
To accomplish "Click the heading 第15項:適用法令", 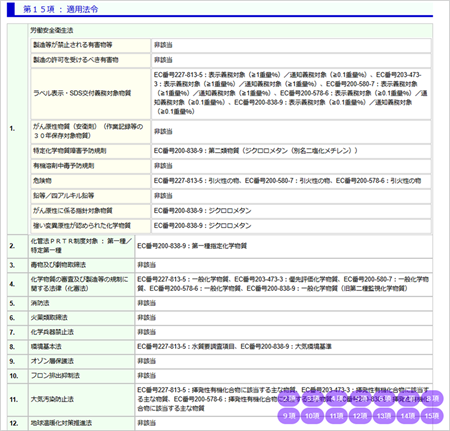I will tap(60, 9).
